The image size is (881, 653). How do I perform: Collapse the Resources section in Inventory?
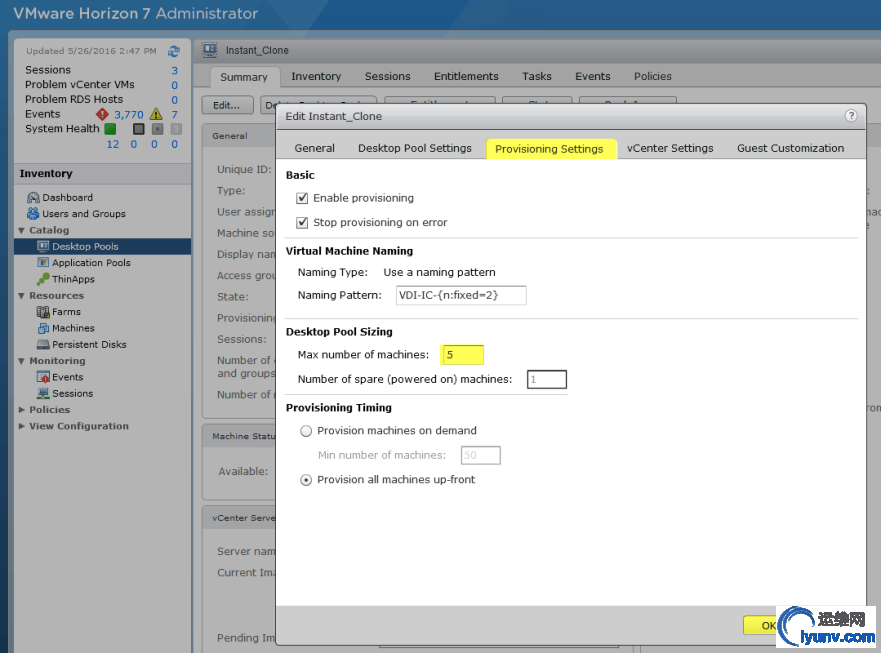pos(21,296)
